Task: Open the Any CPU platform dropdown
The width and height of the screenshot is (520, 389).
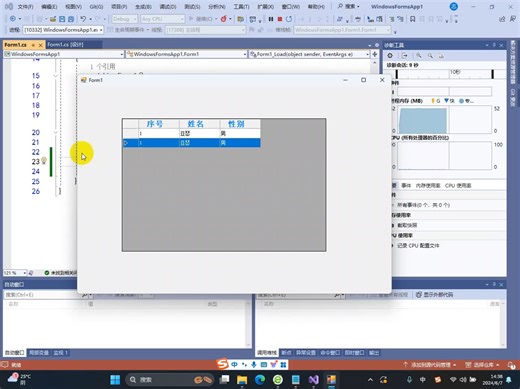Action: pos(162,19)
